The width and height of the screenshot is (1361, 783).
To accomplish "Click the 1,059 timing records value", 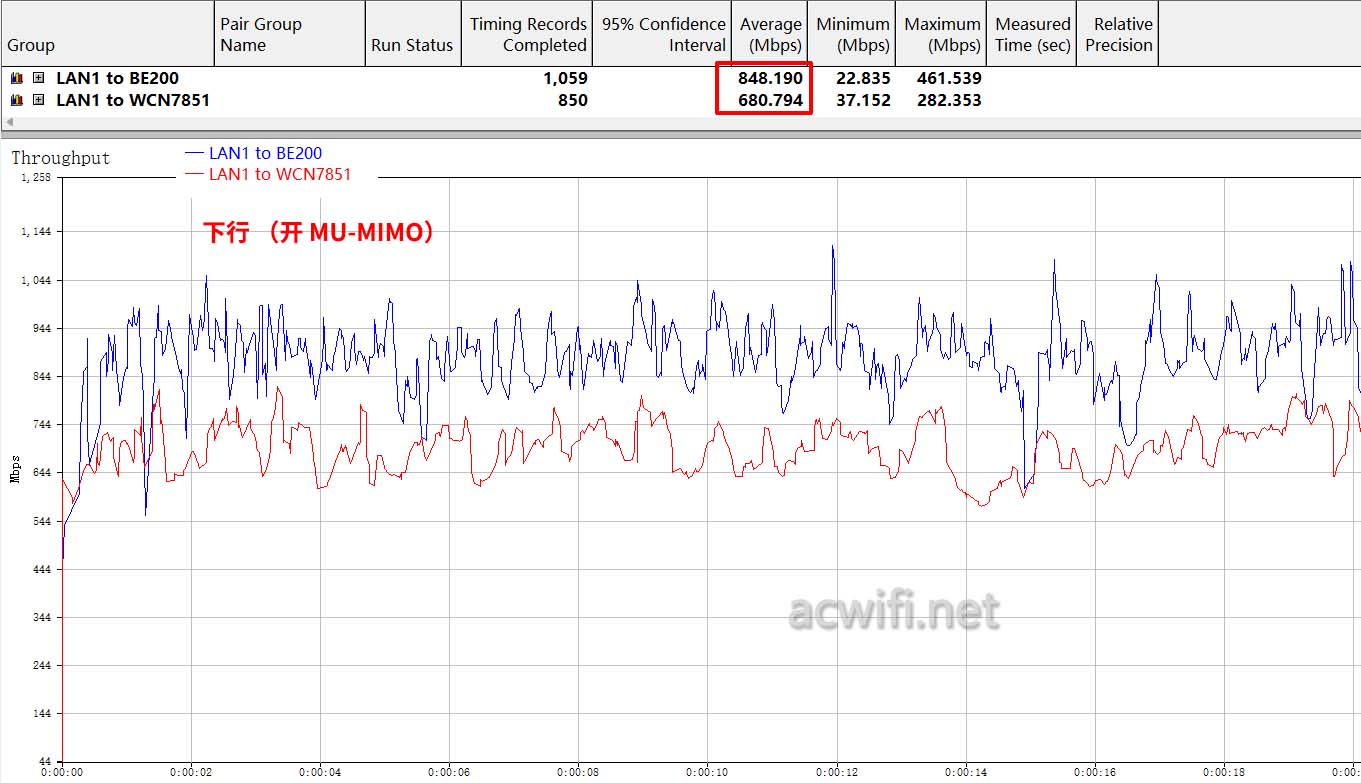I will [565, 78].
